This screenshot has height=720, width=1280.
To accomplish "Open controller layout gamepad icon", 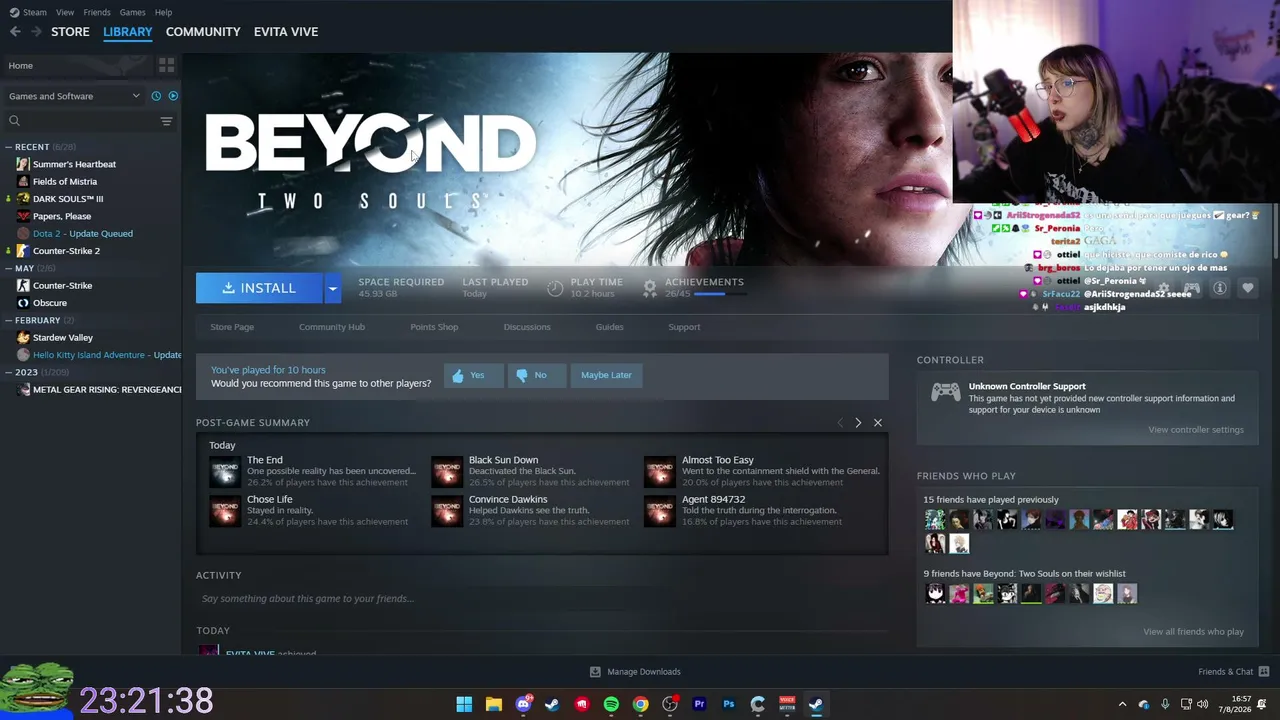I will click(x=1191, y=288).
